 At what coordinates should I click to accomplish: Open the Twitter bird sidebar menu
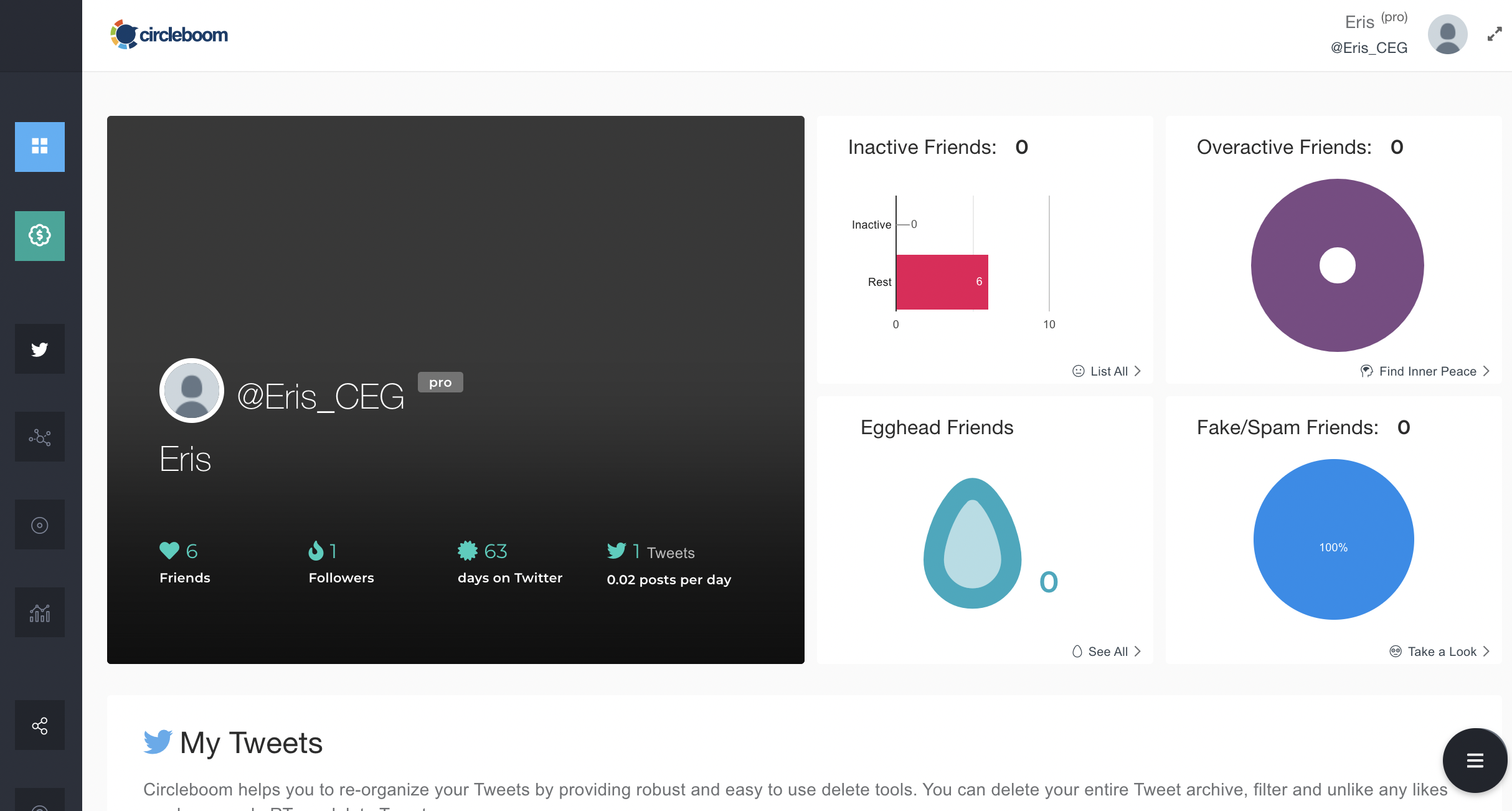click(x=40, y=349)
